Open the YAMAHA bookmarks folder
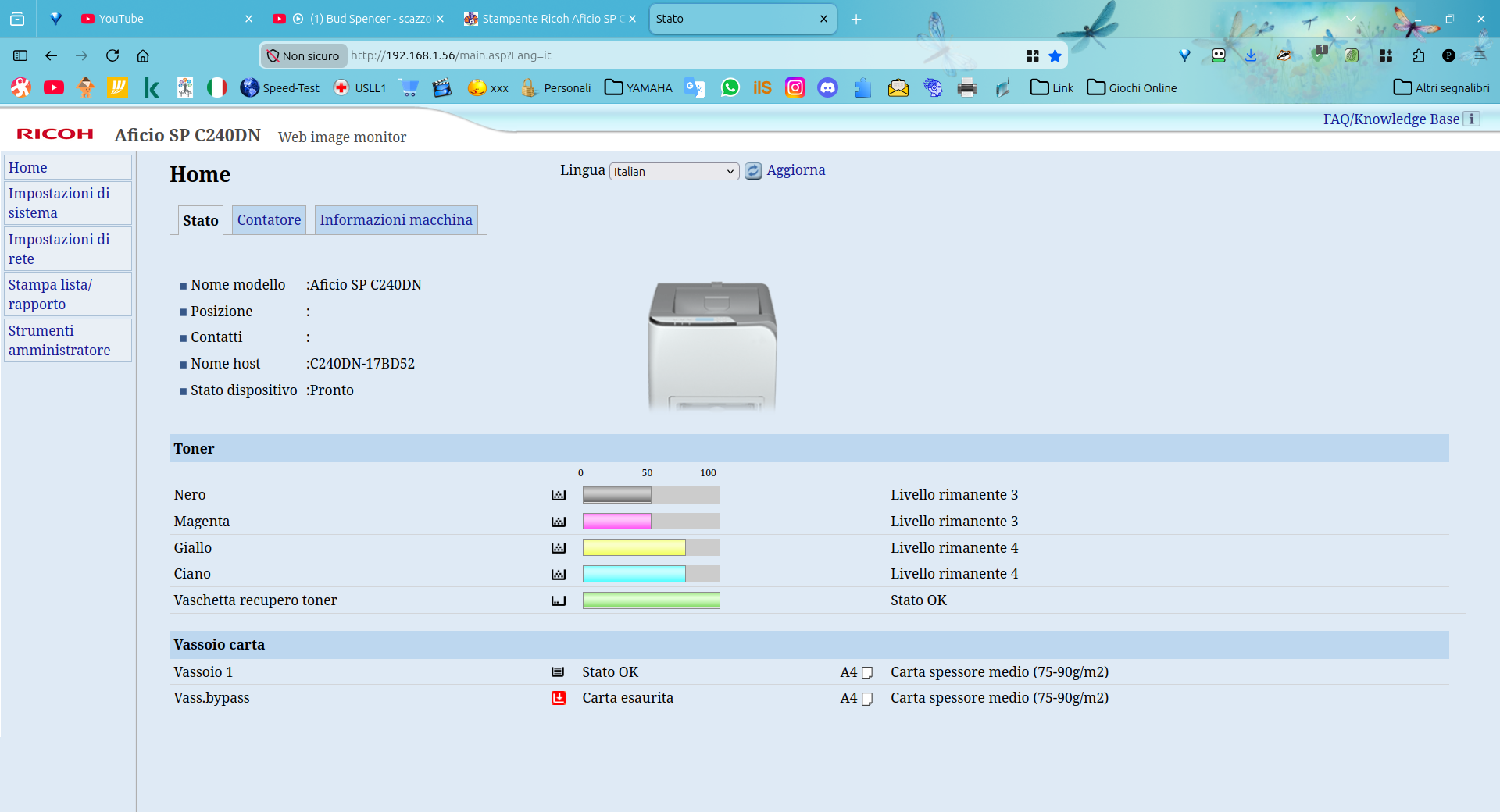Image resolution: width=1500 pixels, height=812 pixels. (x=639, y=87)
